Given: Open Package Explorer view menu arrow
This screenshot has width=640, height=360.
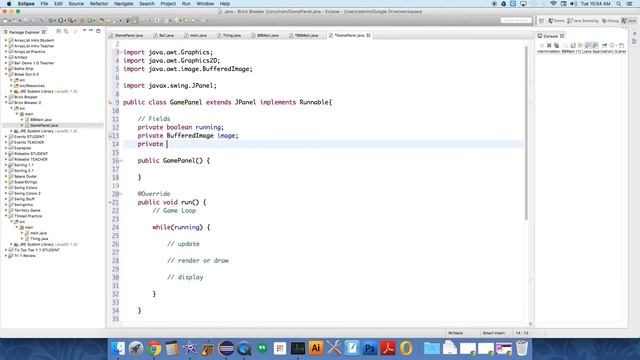Looking at the screenshot, I should click(x=84, y=31).
